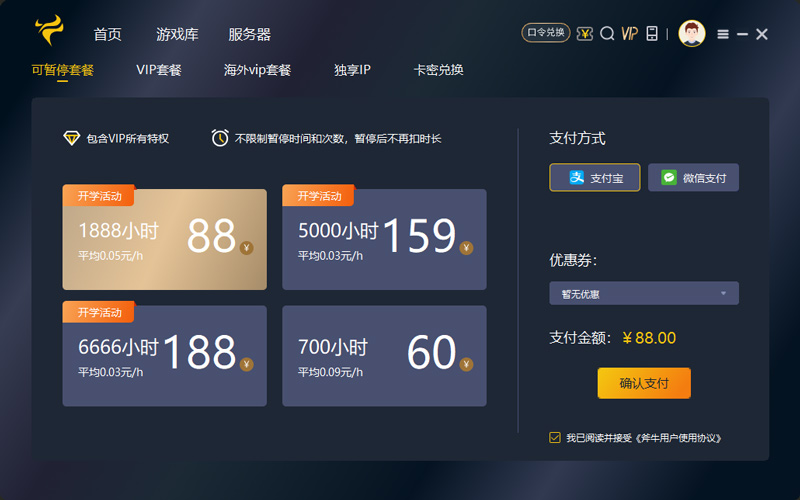The height and width of the screenshot is (500, 800).
Task: Click 平均0.09元/h text
Action: [331, 372]
